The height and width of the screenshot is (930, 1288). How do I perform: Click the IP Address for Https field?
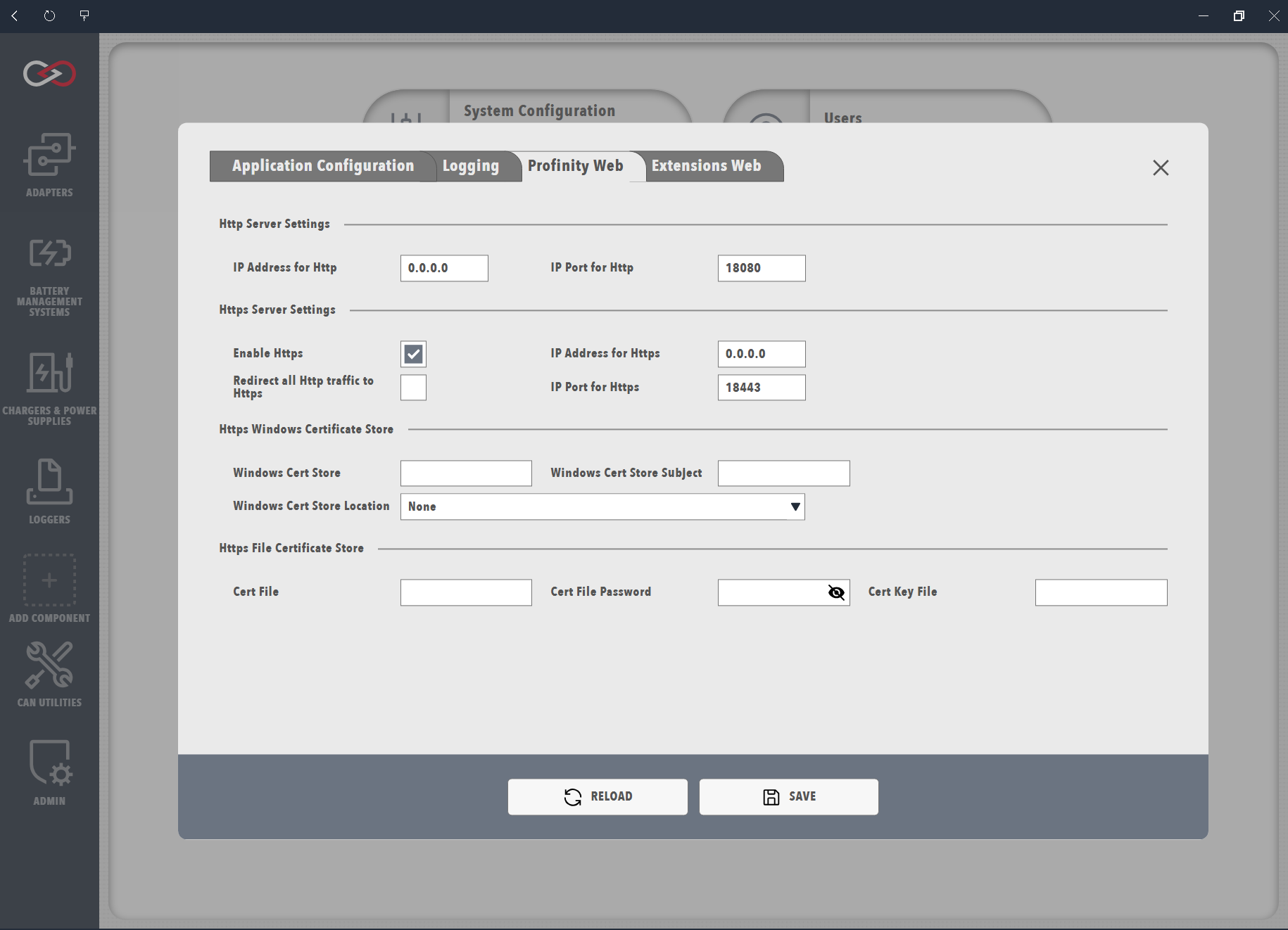pos(762,354)
